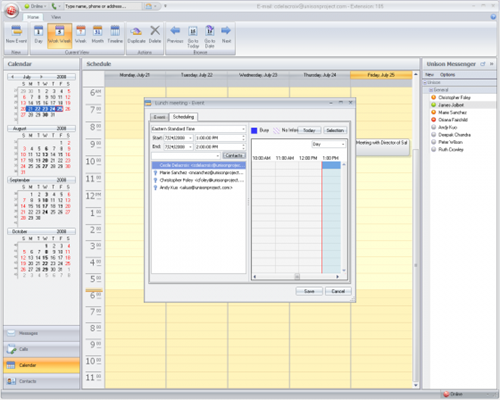Open Calendar in the navigation pane
This screenshot has width=500, height=400.
tap(42, 365)
